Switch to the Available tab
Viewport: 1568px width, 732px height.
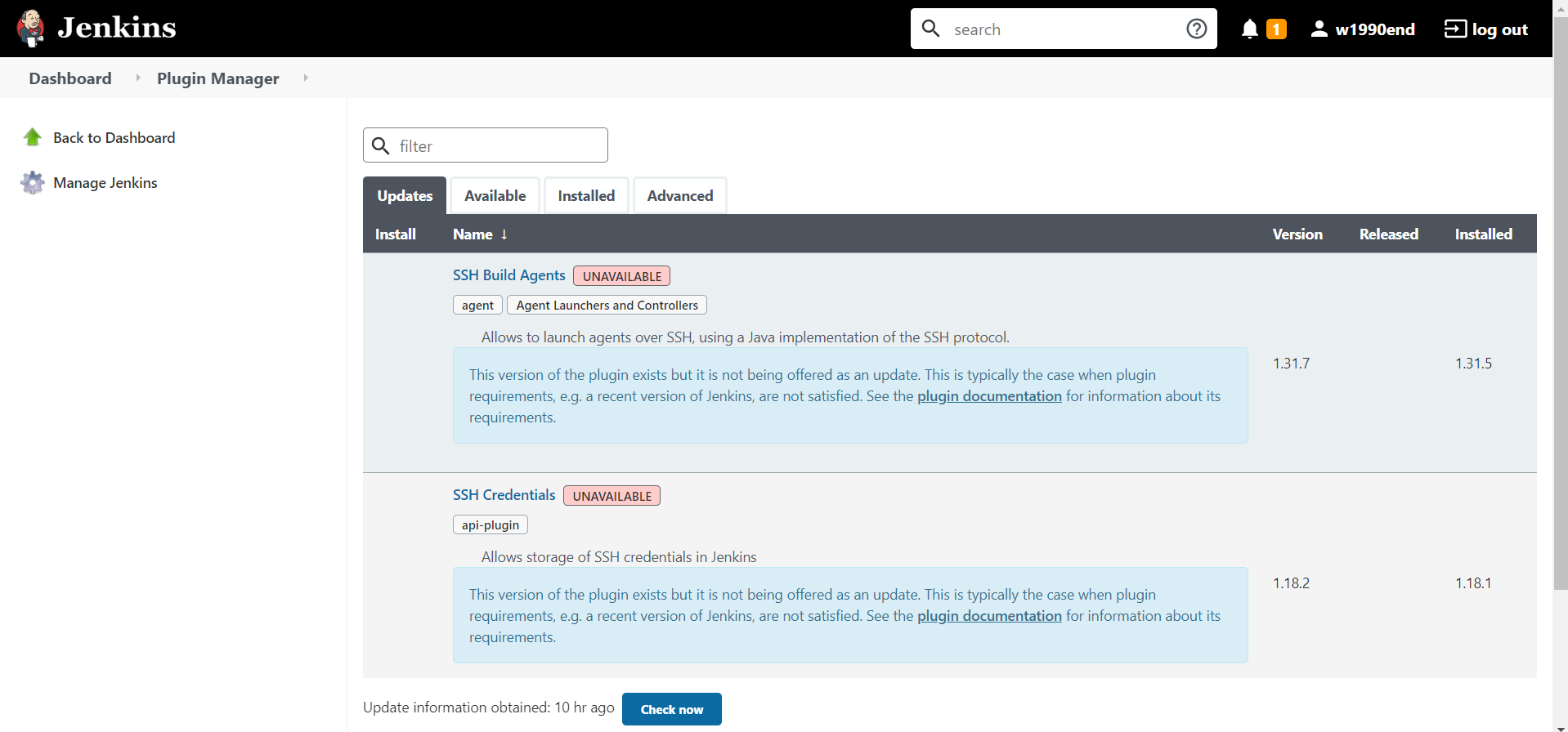(x=495, y=196)
